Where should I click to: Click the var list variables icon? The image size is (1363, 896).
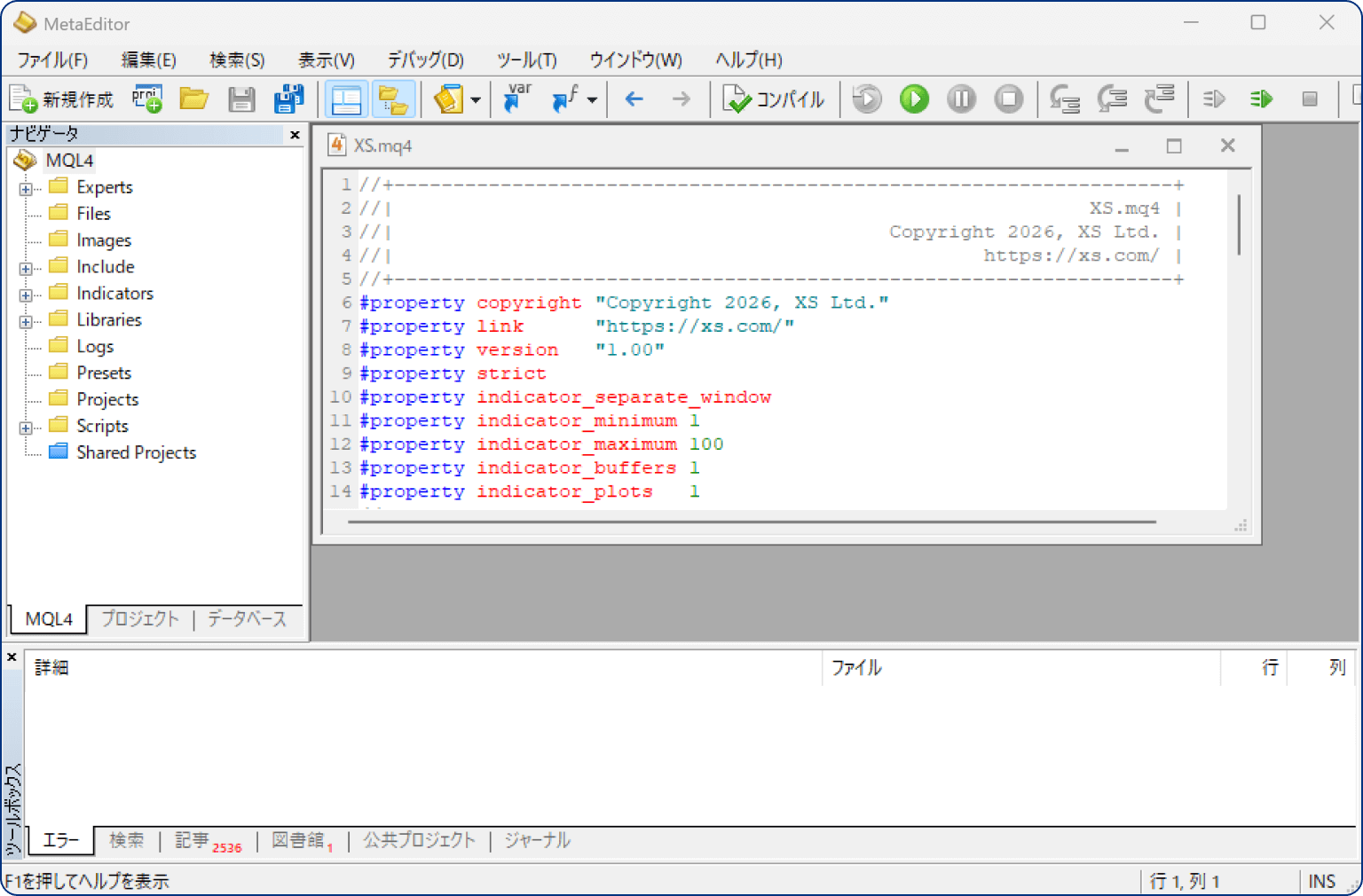[x=516, y=98]
